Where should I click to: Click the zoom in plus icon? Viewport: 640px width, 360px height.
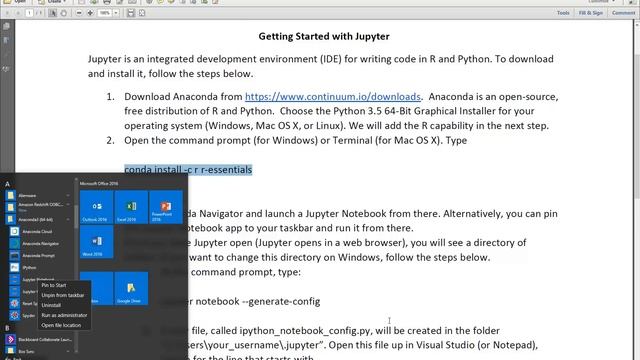[90, 13]
